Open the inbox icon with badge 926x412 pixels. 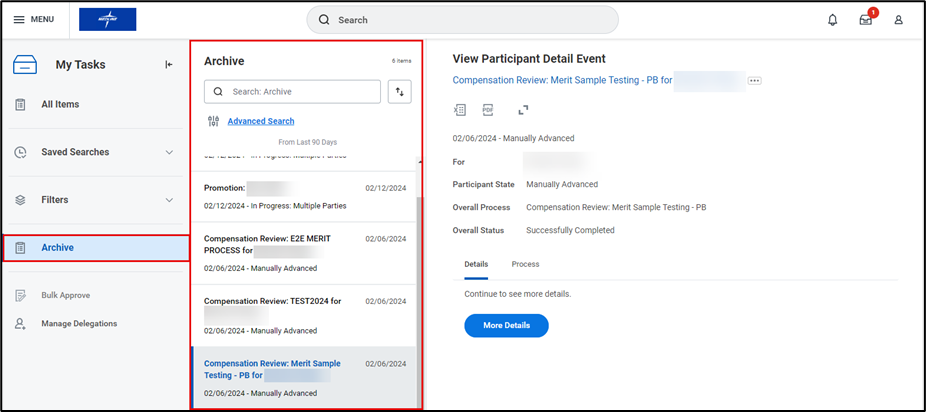(865, 20)
